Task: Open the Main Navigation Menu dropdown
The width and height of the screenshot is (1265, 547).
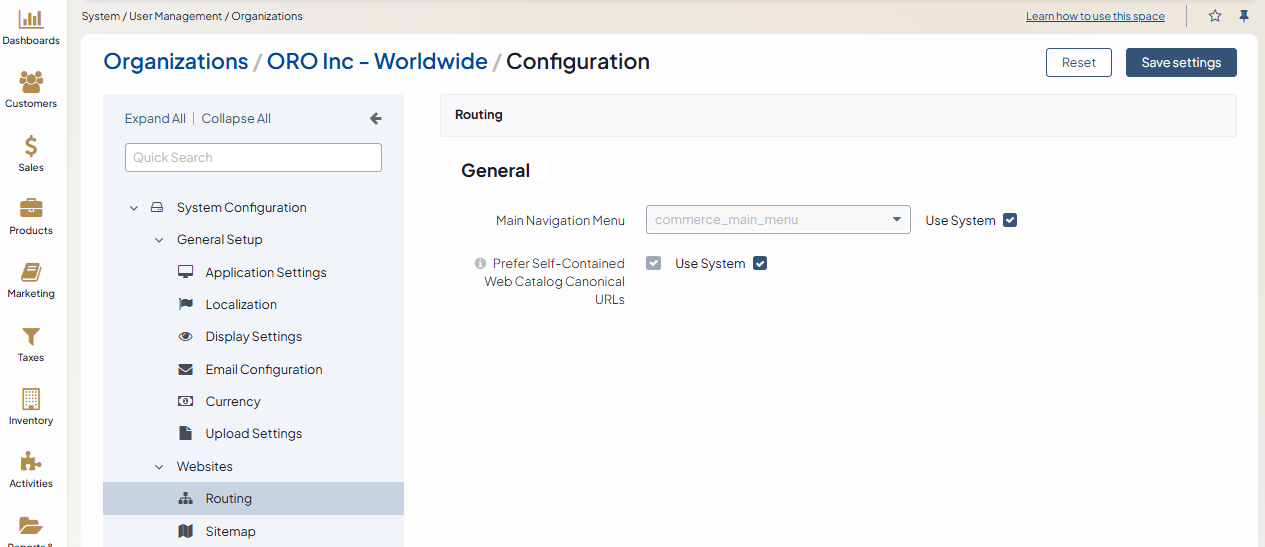Action: click(x=778, y=220)
